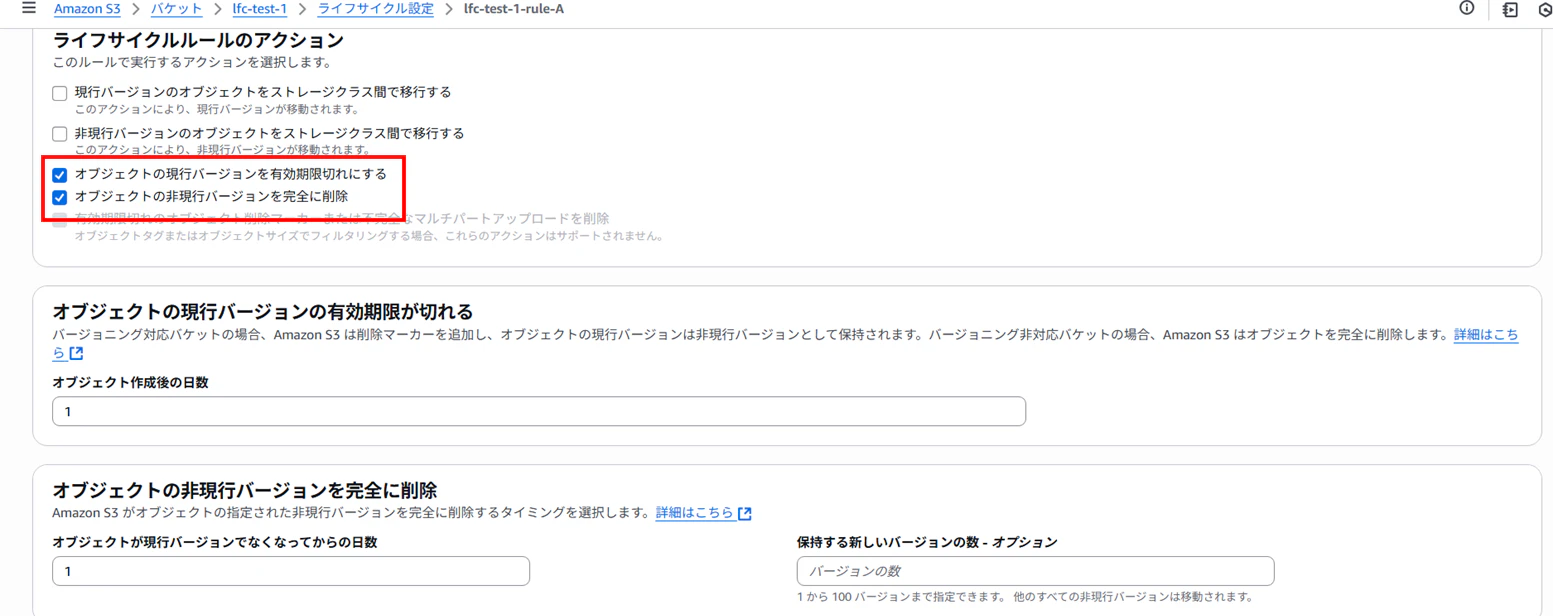Click このアクションにより、現行バージョンが移動されます description
Screen dimensions: 1553x616
216,109
